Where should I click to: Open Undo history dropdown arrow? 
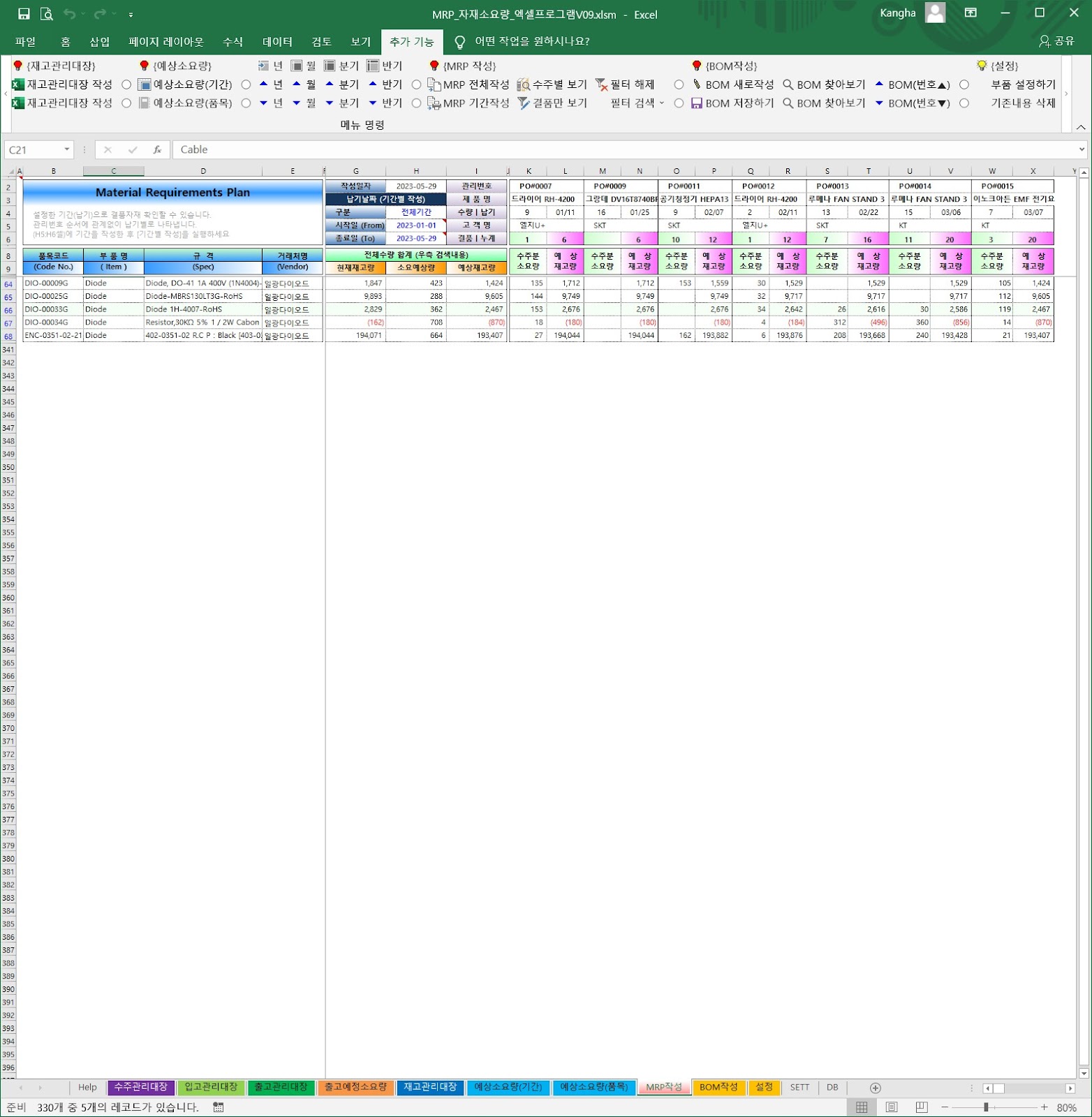click(x=83, y=14)
